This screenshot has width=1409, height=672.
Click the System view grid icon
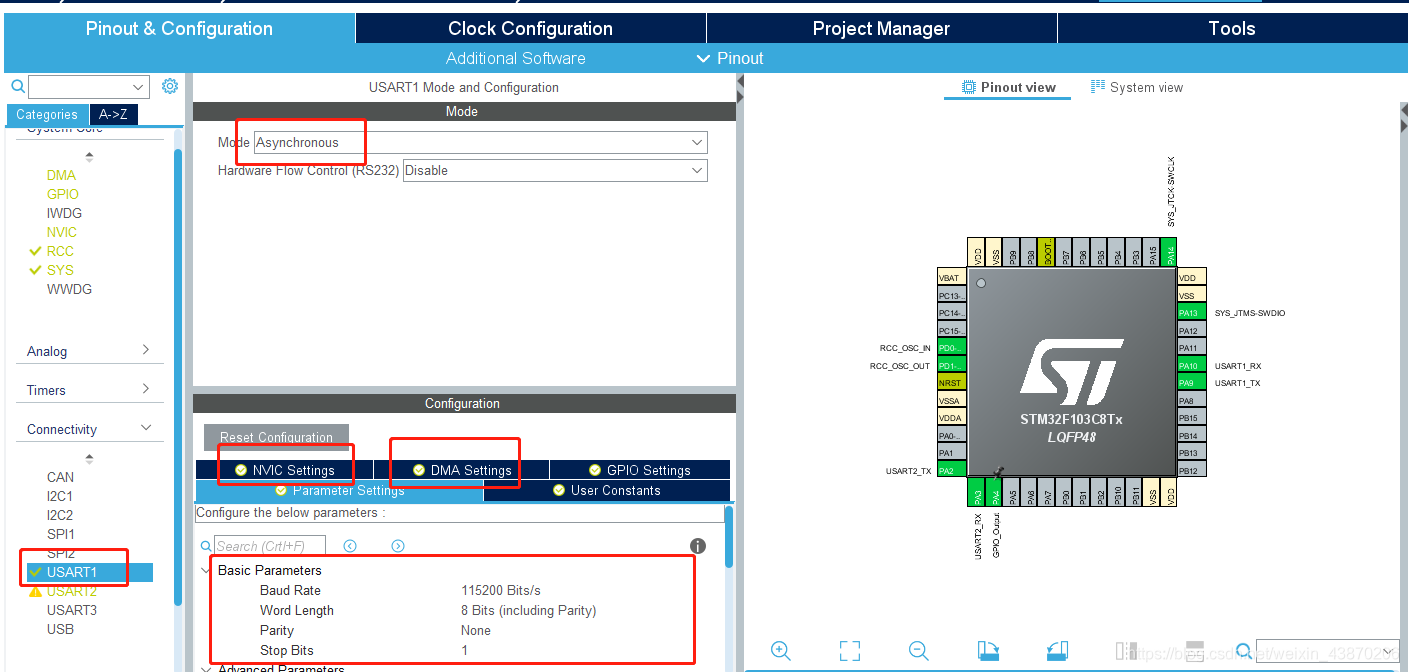pos(1098,87)
